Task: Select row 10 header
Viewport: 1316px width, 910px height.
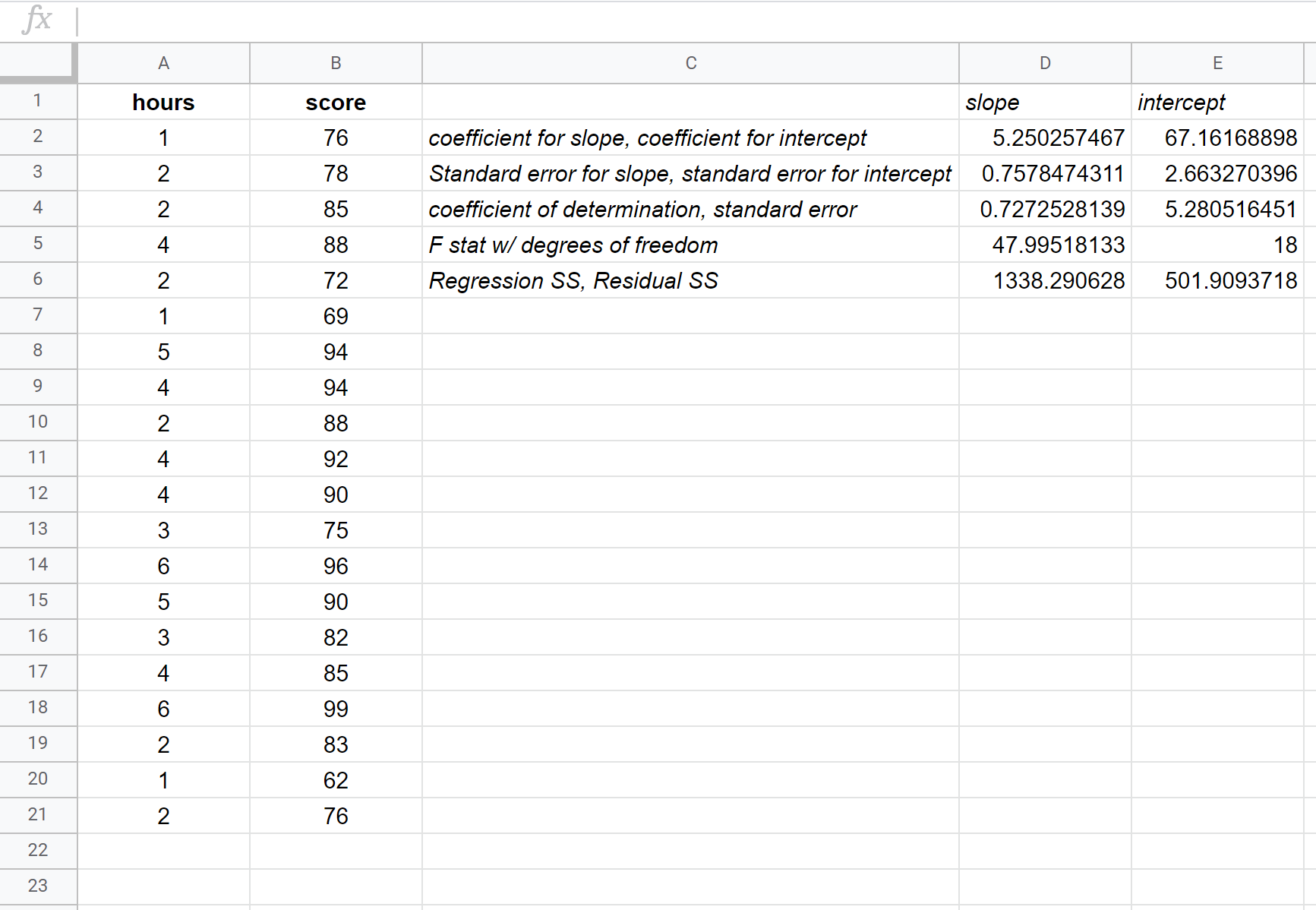Action: click(38, 422)
